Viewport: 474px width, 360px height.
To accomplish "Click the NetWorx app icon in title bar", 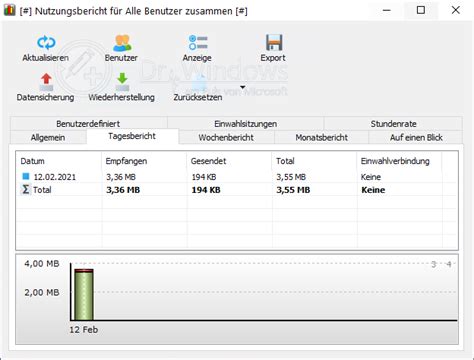I will pyautogui.click(x=9, y=10).
